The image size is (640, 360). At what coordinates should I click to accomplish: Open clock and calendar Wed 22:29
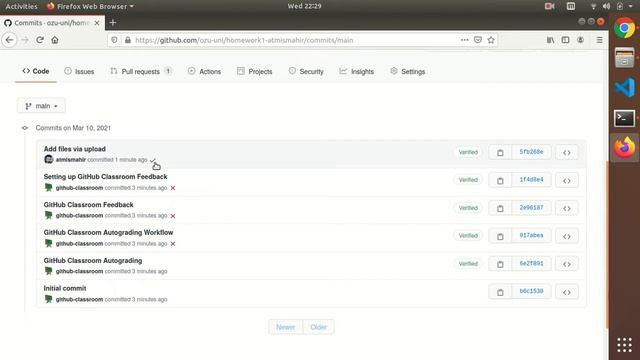click(x=304, y=6)
